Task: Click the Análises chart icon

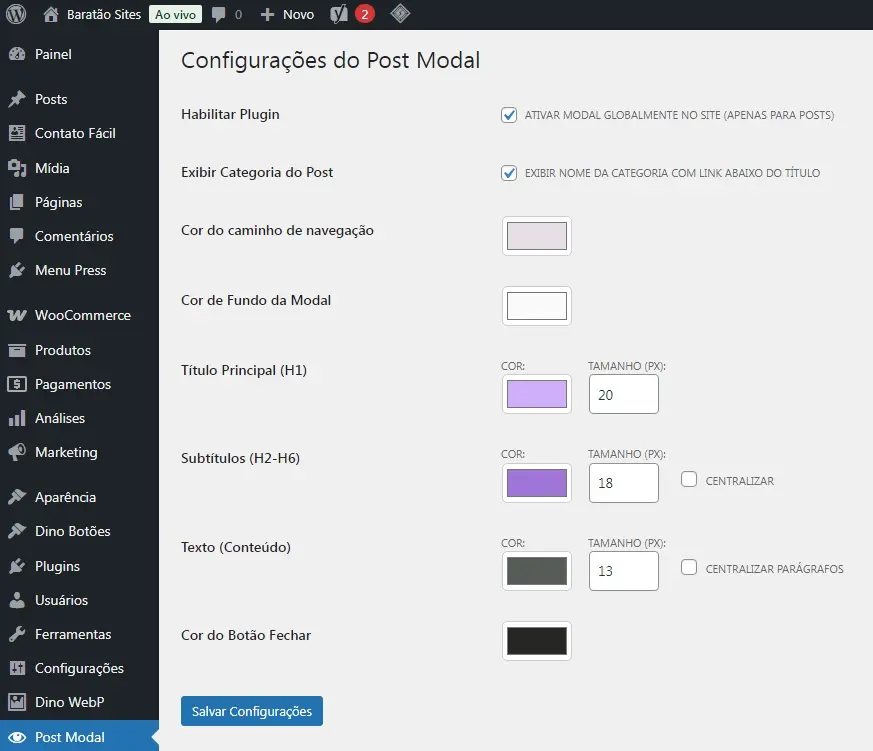Action: [17, 418]
